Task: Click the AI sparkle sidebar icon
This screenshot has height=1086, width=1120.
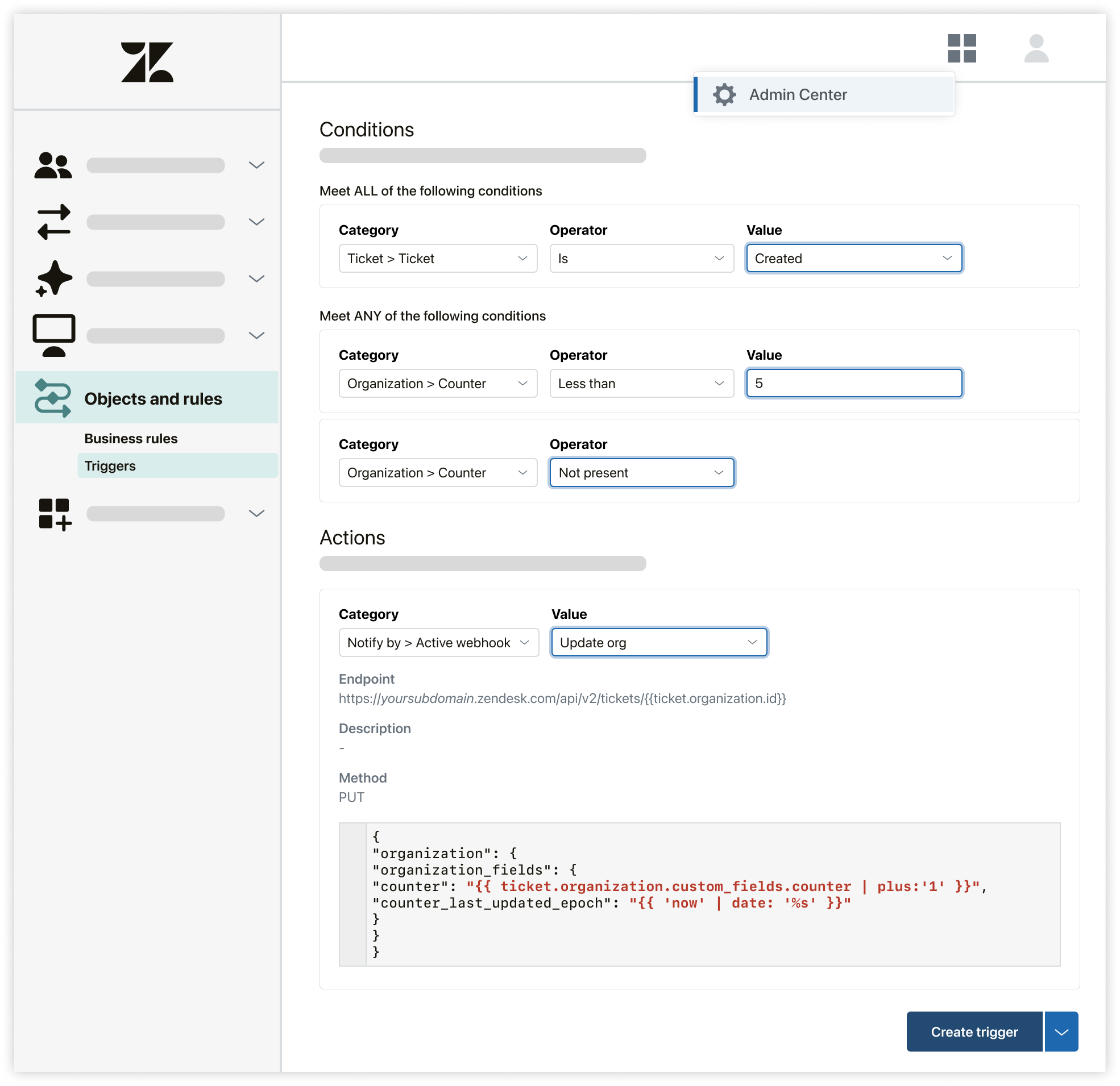Action: 53,279
